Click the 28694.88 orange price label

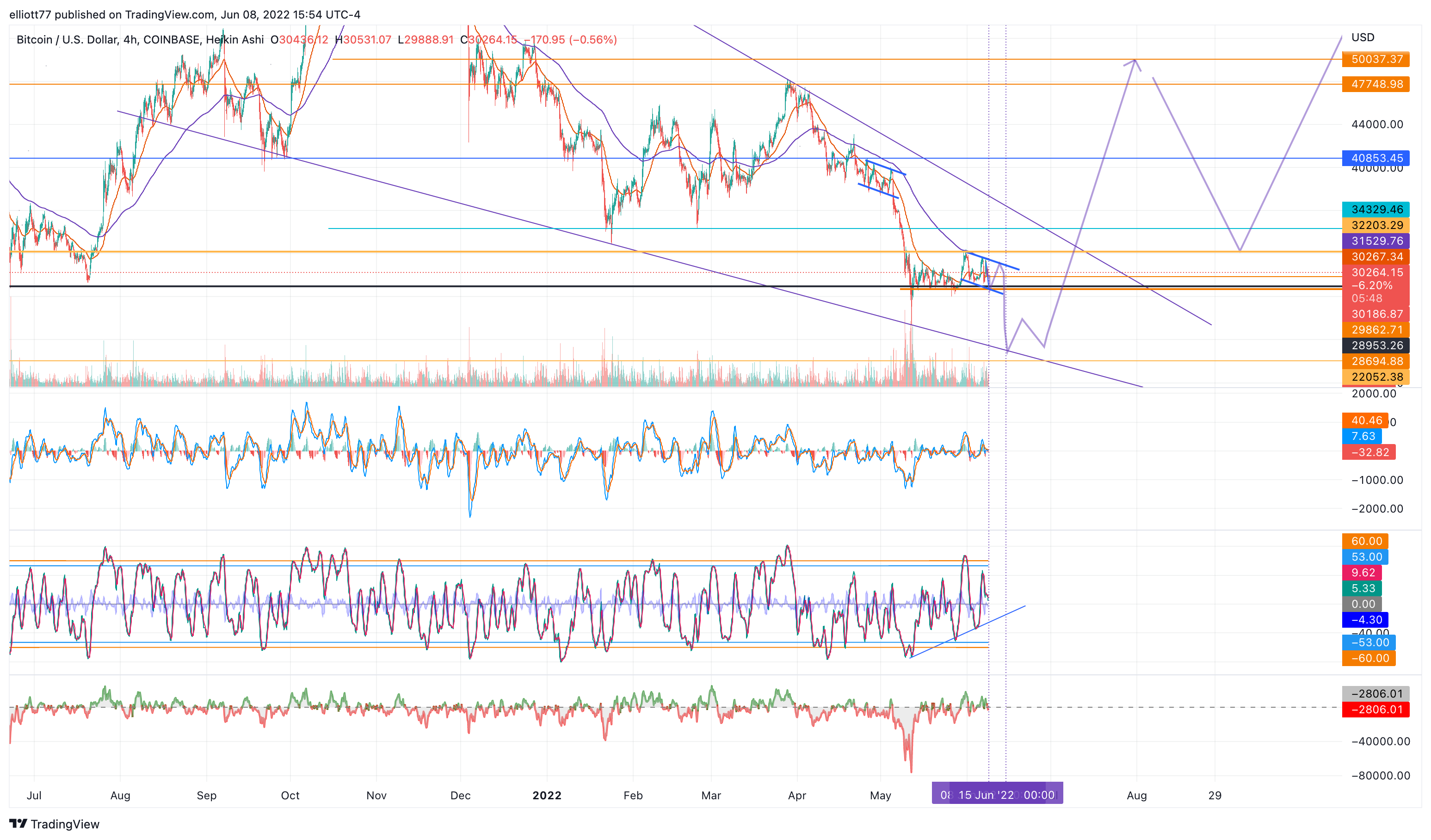1376,361
